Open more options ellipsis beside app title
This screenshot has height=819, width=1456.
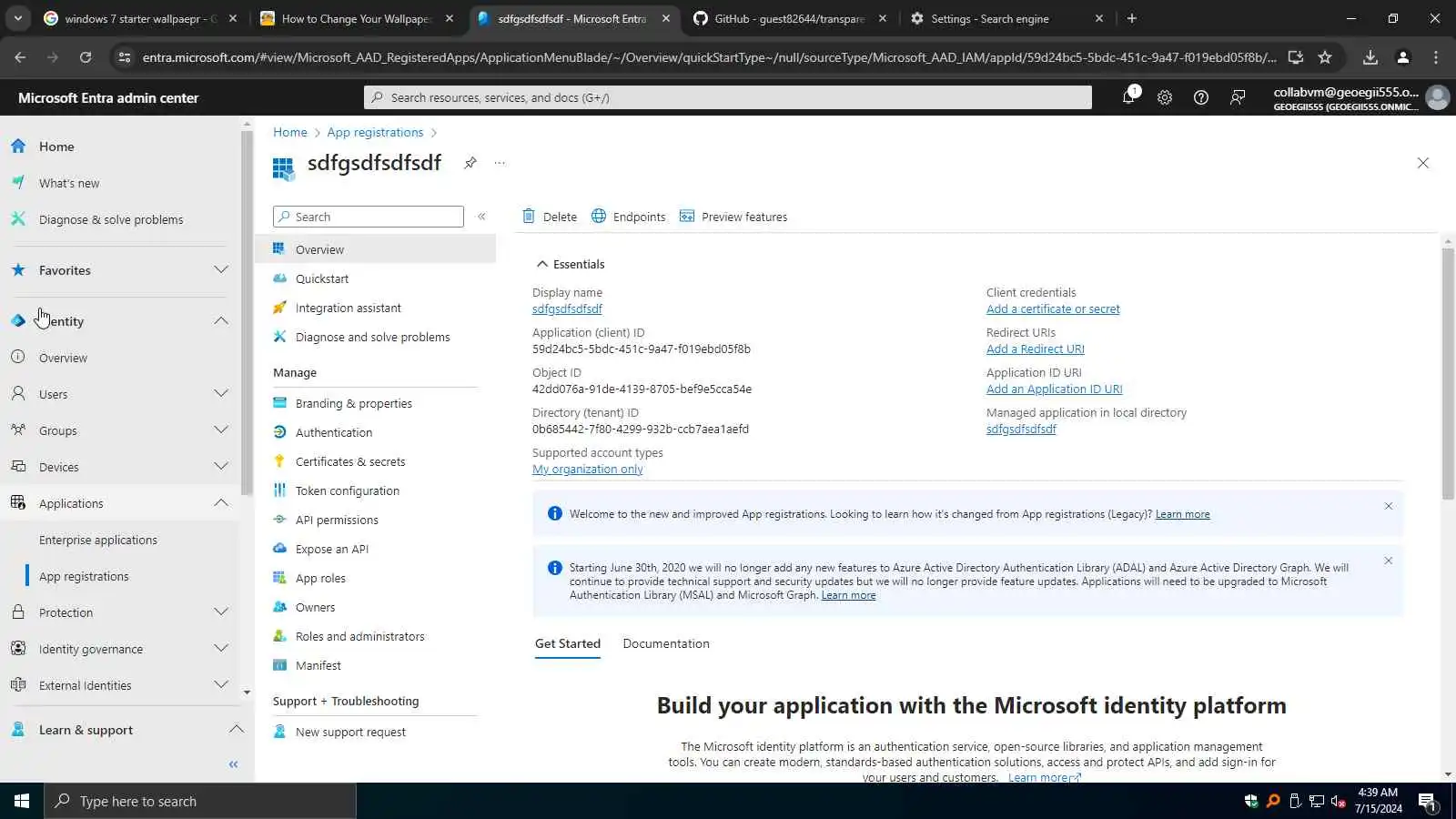point(500,163)
